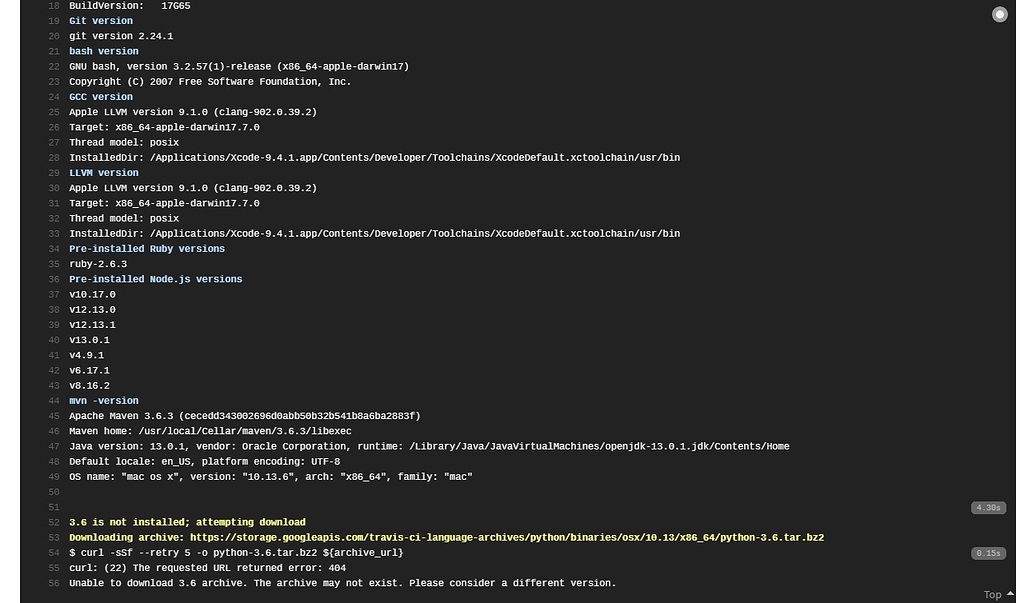Image resolution: width=1024 pixels, height=603 pixels.
Task: Click the round follow-log indicator icon
Action: [999, 14]
